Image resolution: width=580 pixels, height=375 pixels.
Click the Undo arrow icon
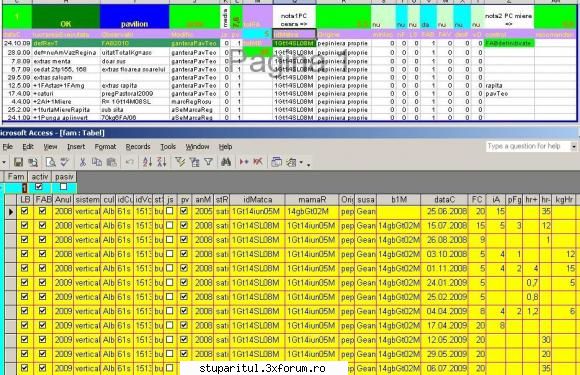pyautogui.click(x=129, y=162)
